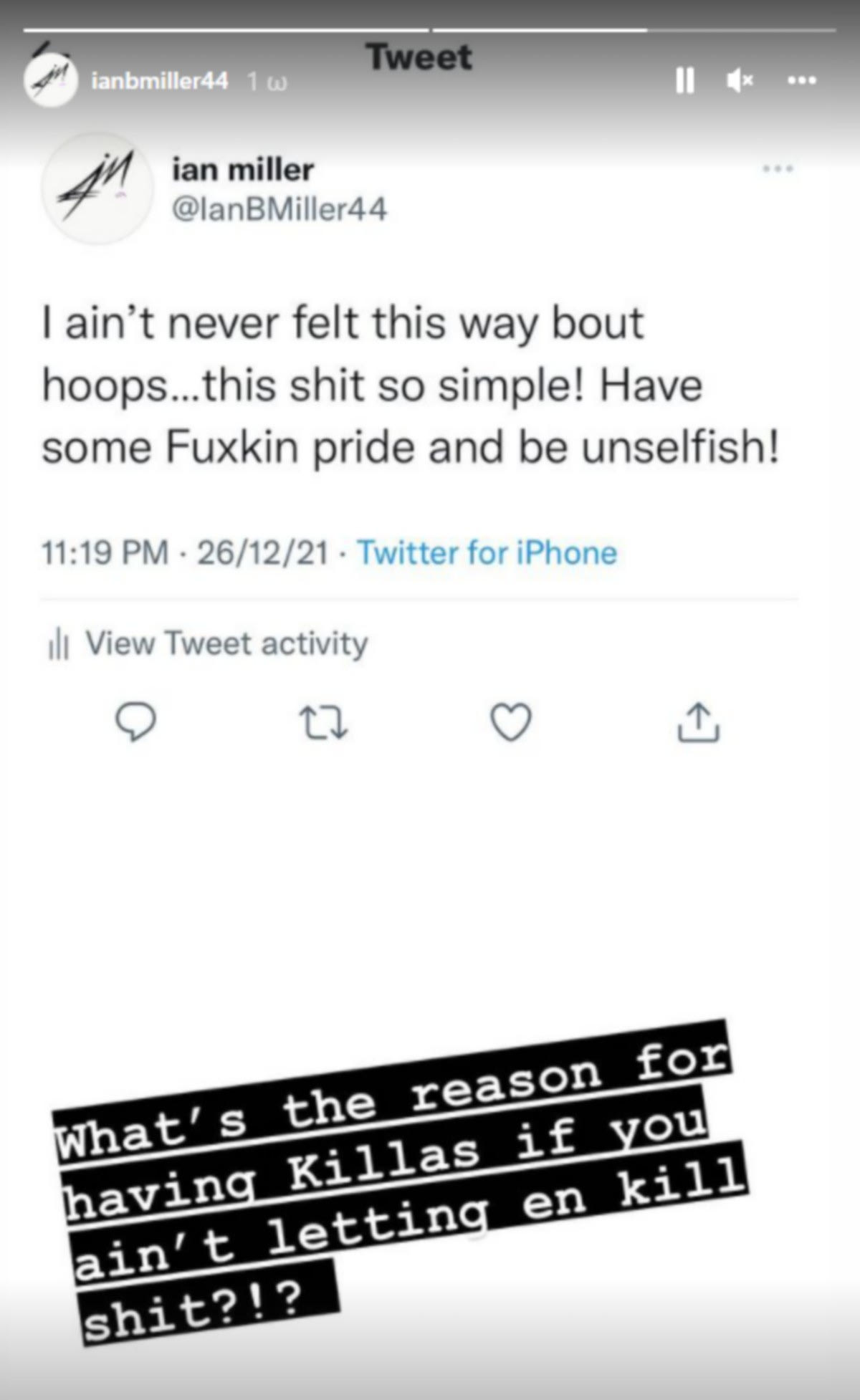Retweet the ian miller tweet
Screen dimensions: 860x1400
click(324, 722)
